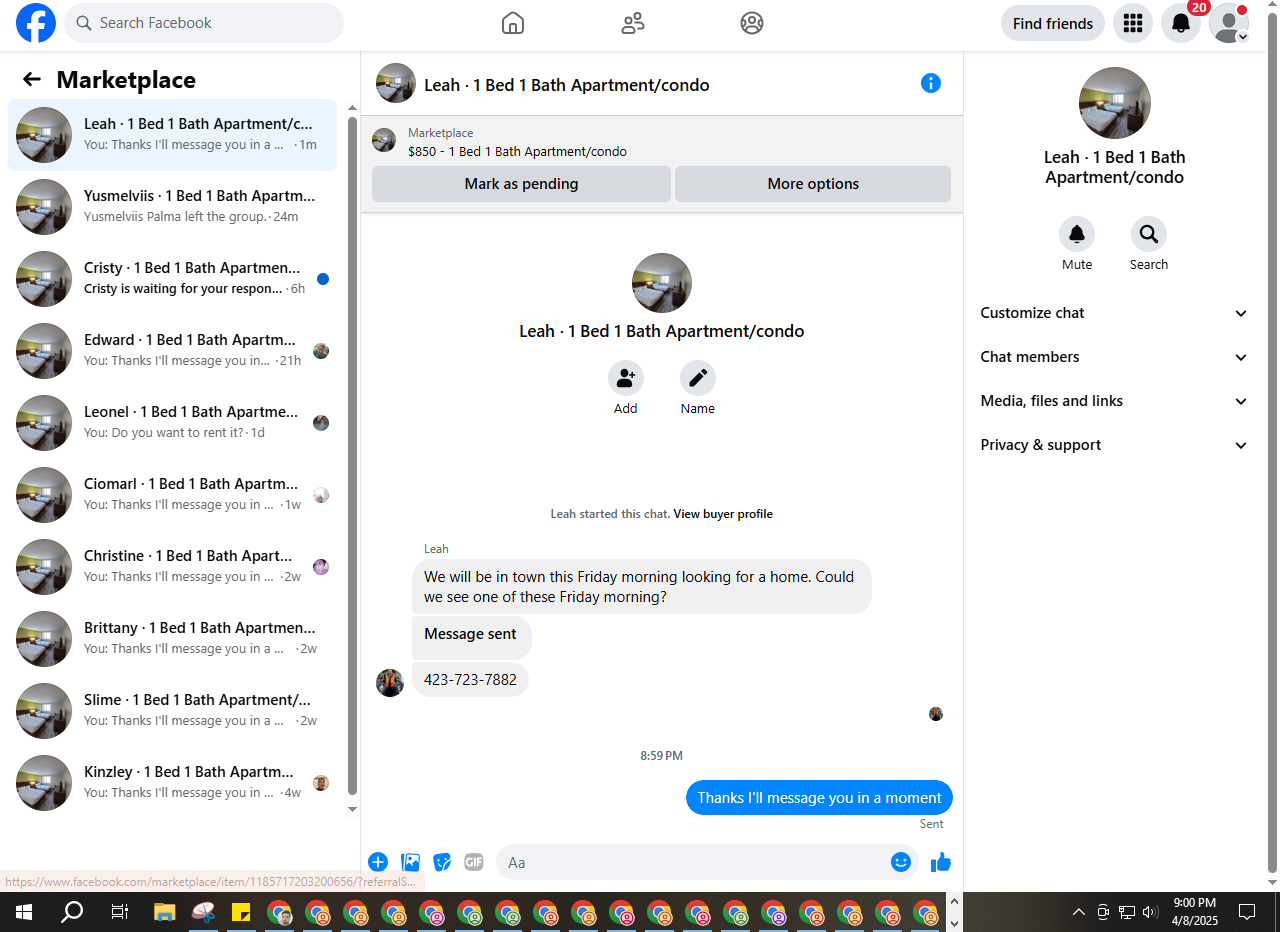Choose a sticker in composer
The width and height of the screenshot is (1280, 932).
pos(442,862)
